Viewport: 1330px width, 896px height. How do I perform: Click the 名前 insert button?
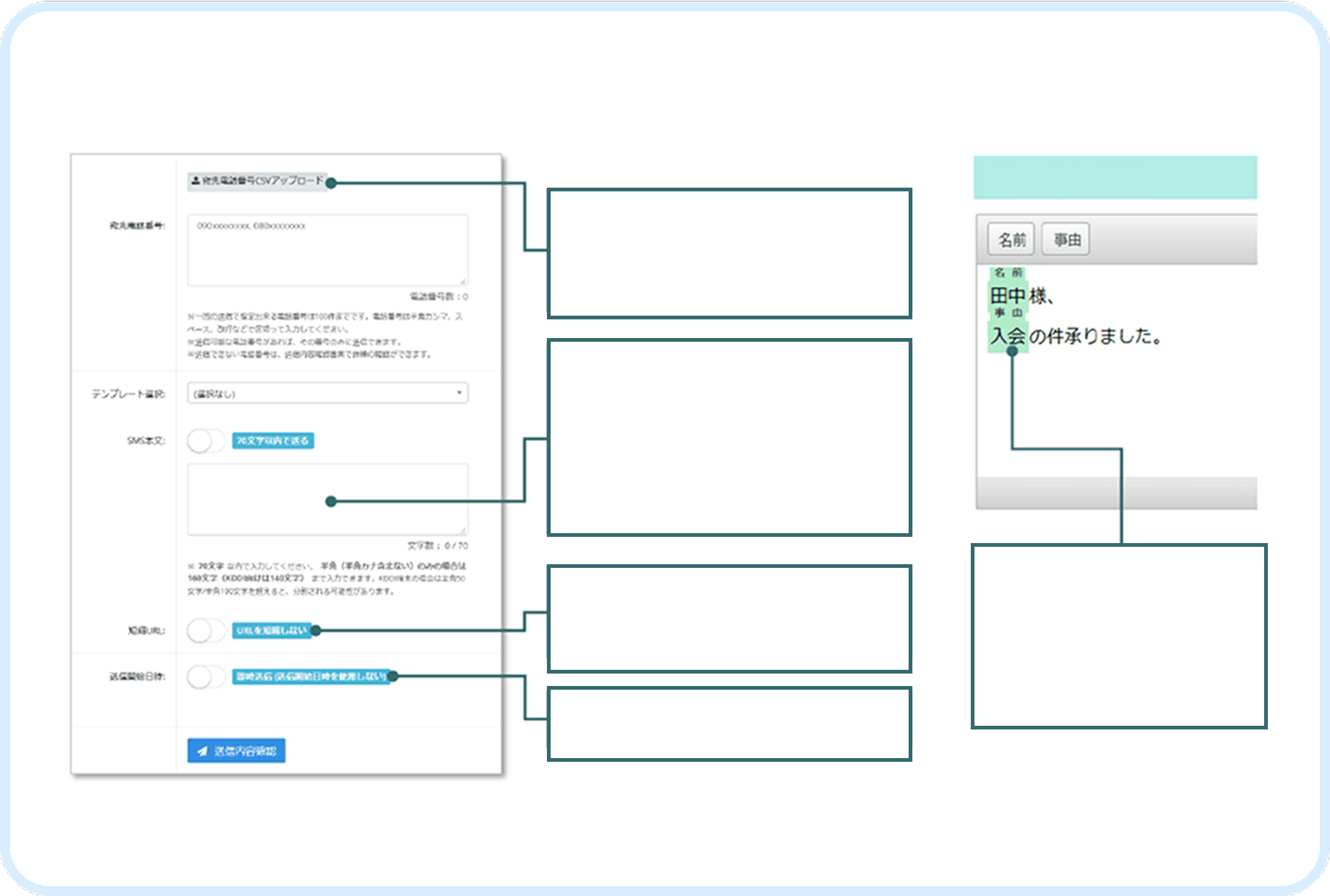[1011, 239]
